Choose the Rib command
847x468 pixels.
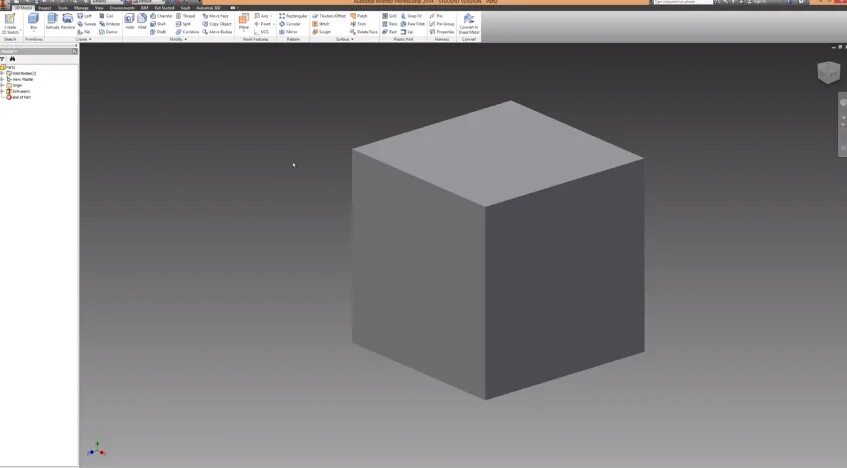[x=84, y=32]
